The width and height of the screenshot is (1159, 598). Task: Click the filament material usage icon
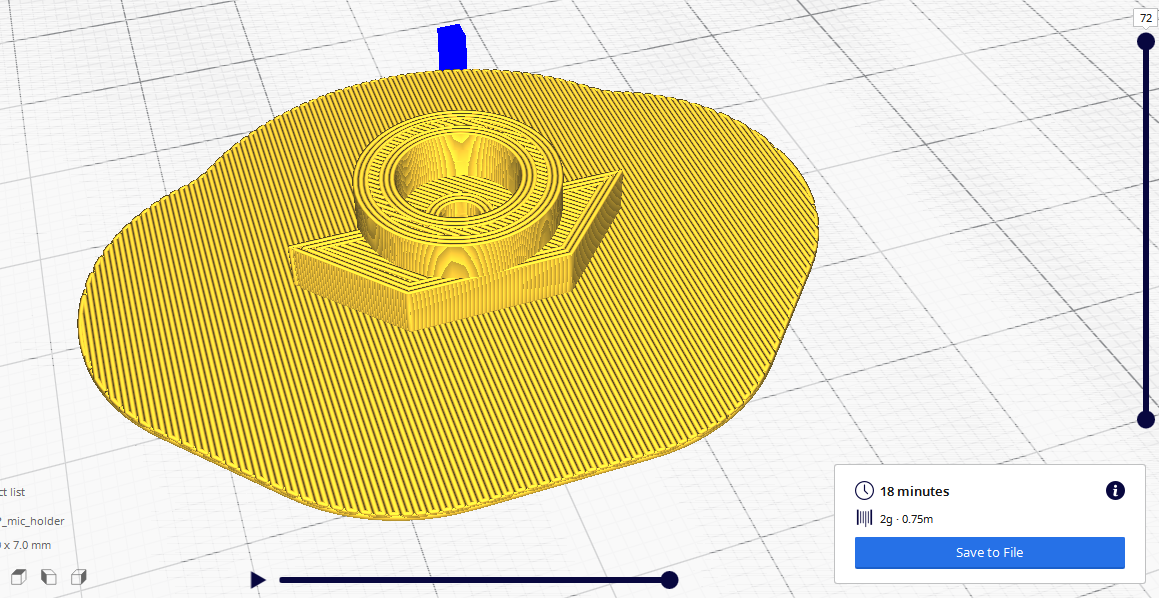(x=864, y=518)
